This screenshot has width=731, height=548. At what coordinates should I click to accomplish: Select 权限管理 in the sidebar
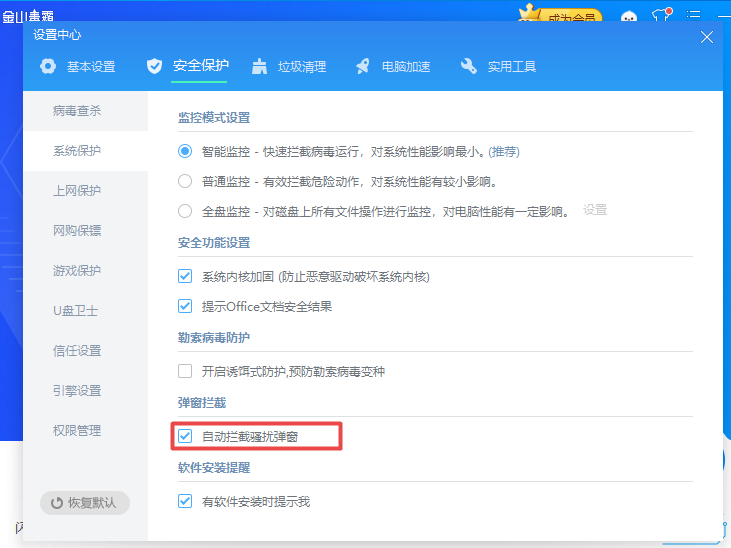[x=85, y=430]
